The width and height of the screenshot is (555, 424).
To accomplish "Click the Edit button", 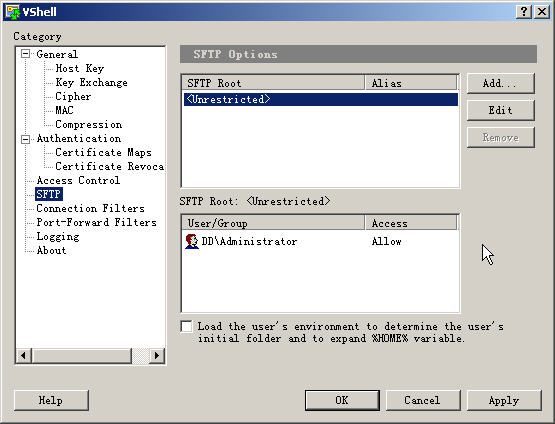I will (500, 110).
